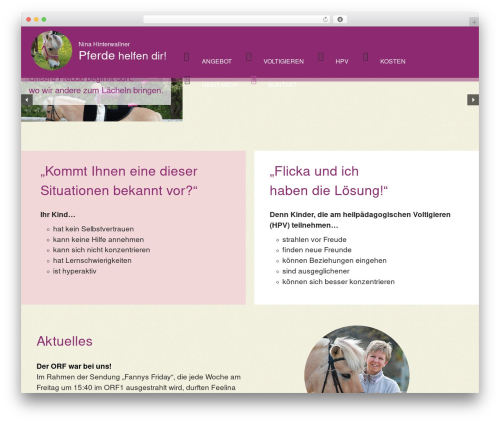The width and height of the screenshot is (500, 423).
Task: Click 'können Beziehungen eingehen' list item
Action: pos(334,261)
